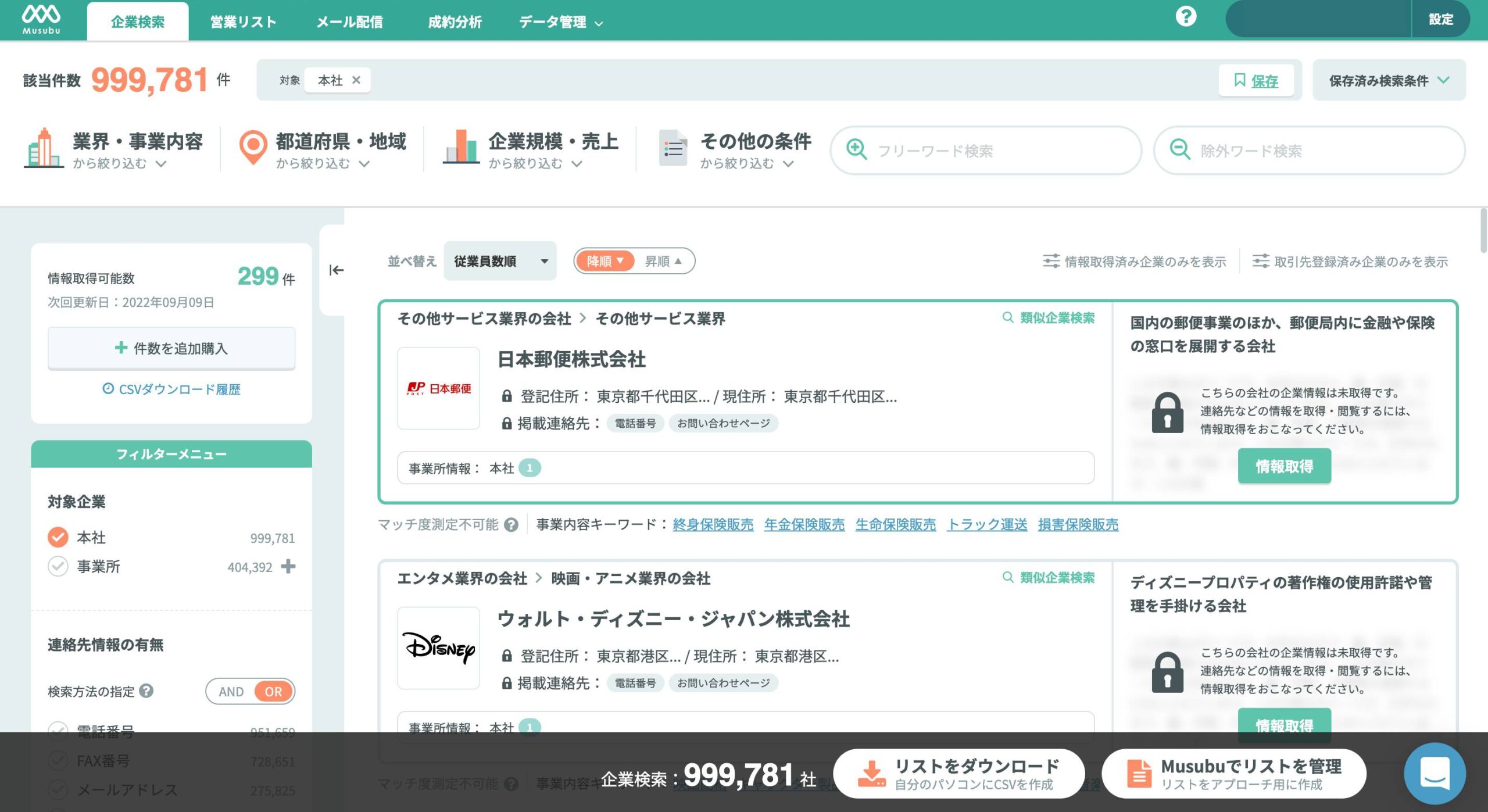Click the exclude word search magnifier icon

[x=1180, y=149]
